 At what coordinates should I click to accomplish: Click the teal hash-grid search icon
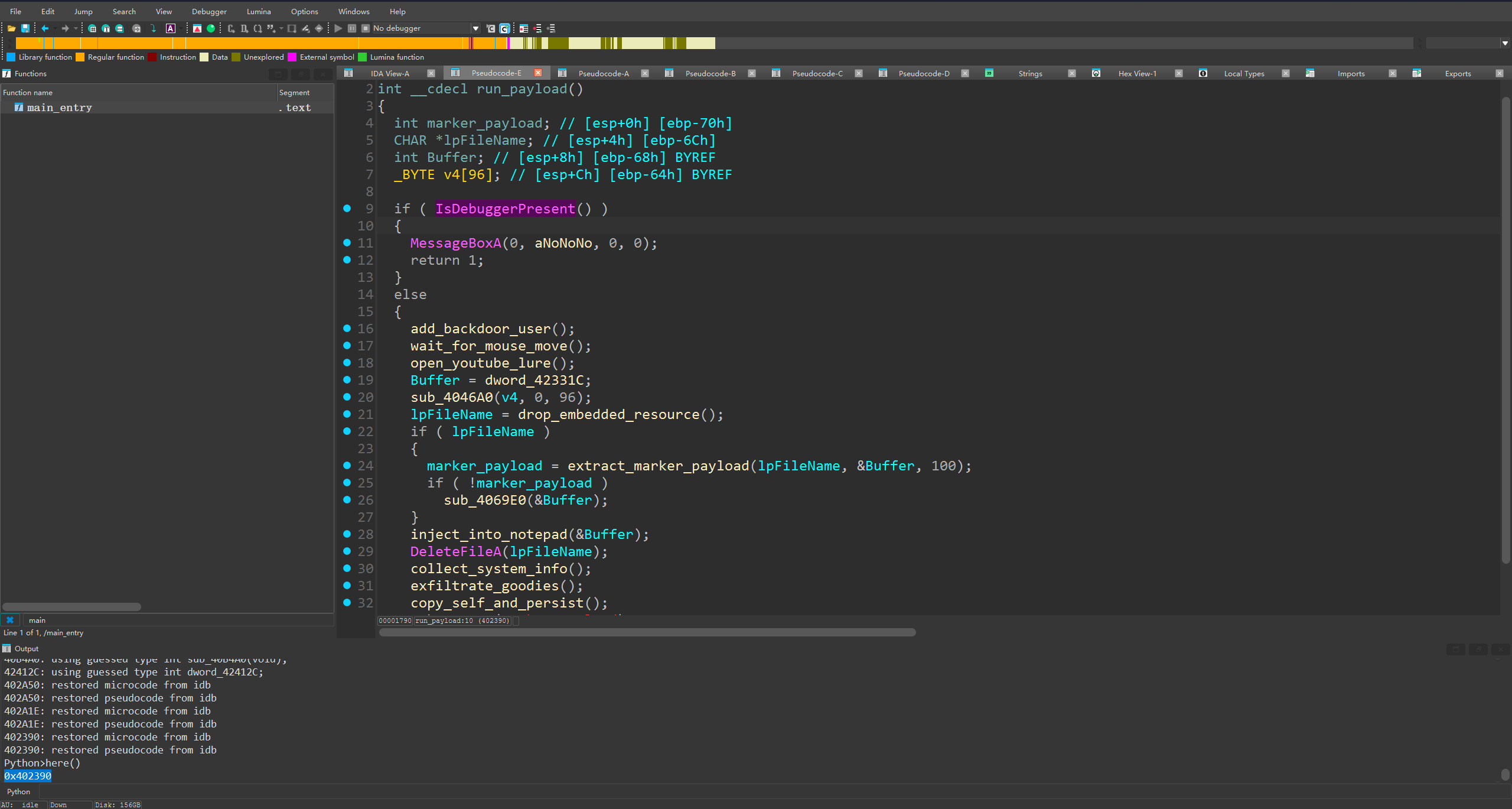tap(92, 28)
